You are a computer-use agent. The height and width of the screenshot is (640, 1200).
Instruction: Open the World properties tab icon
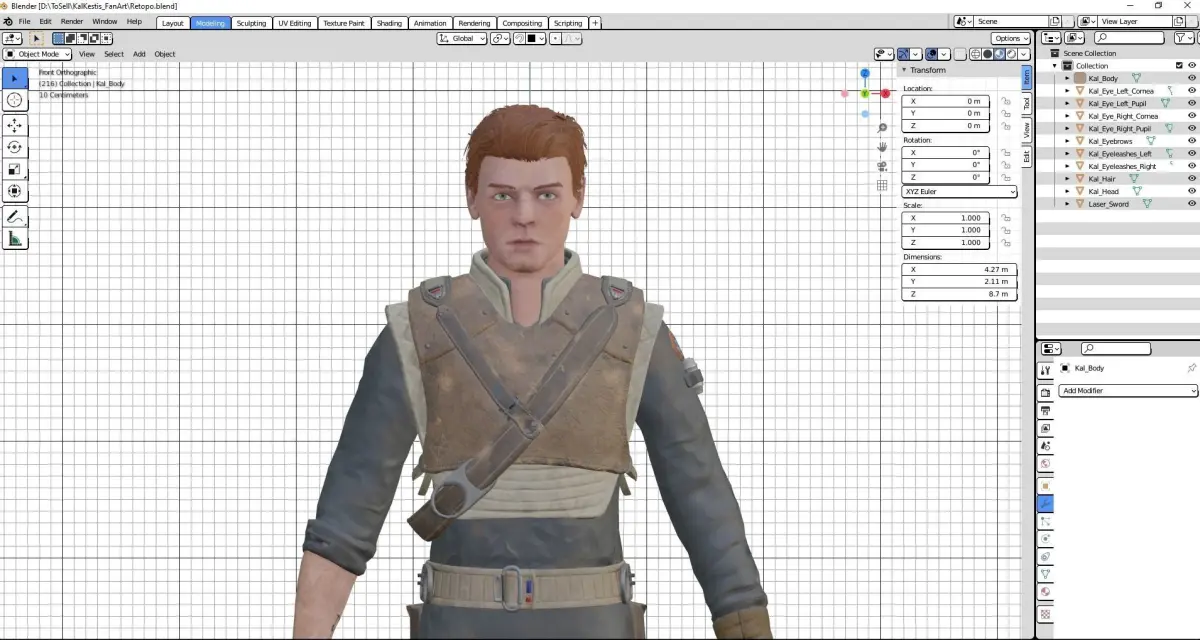pos(1045,464)
